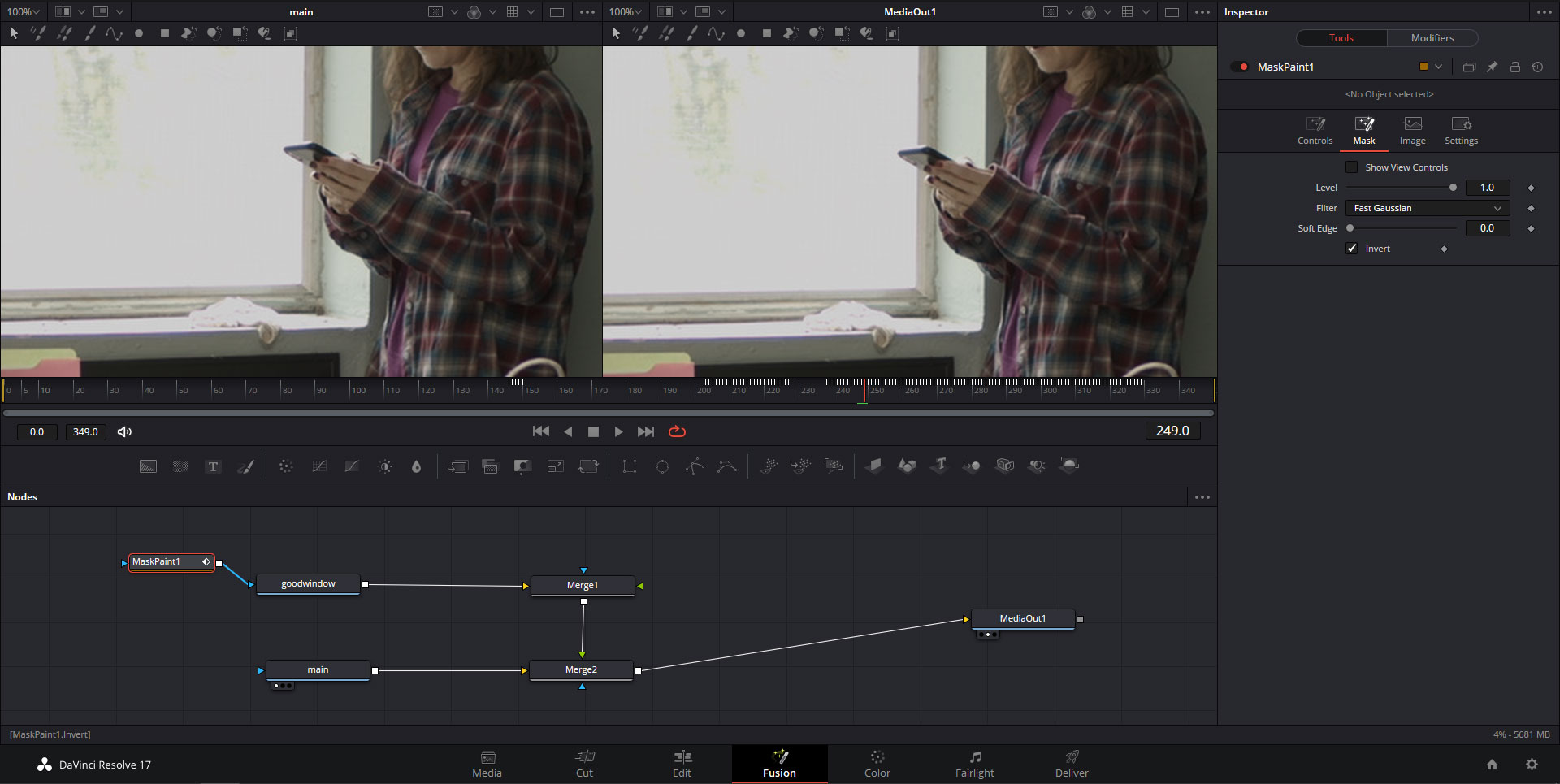Add a Color Corrector node from toolbar

tap(286, 466)
